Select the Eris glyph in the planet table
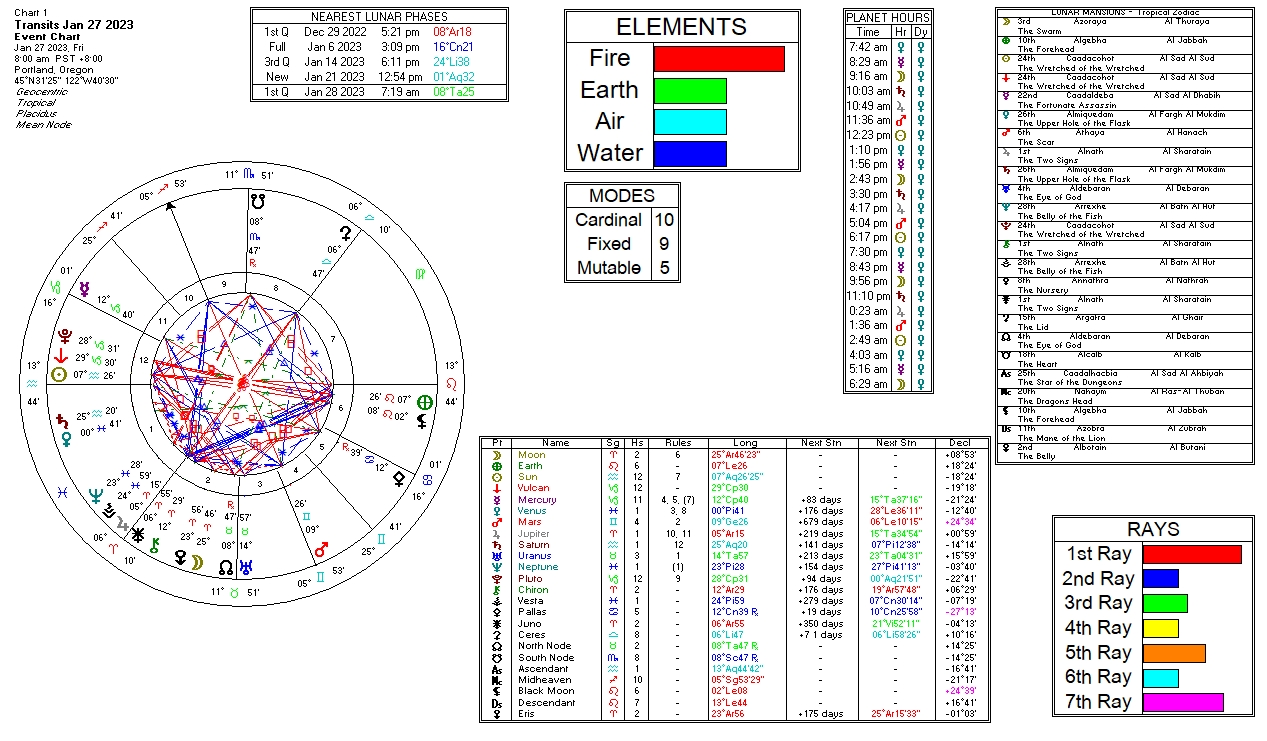 tap(497, 714)
